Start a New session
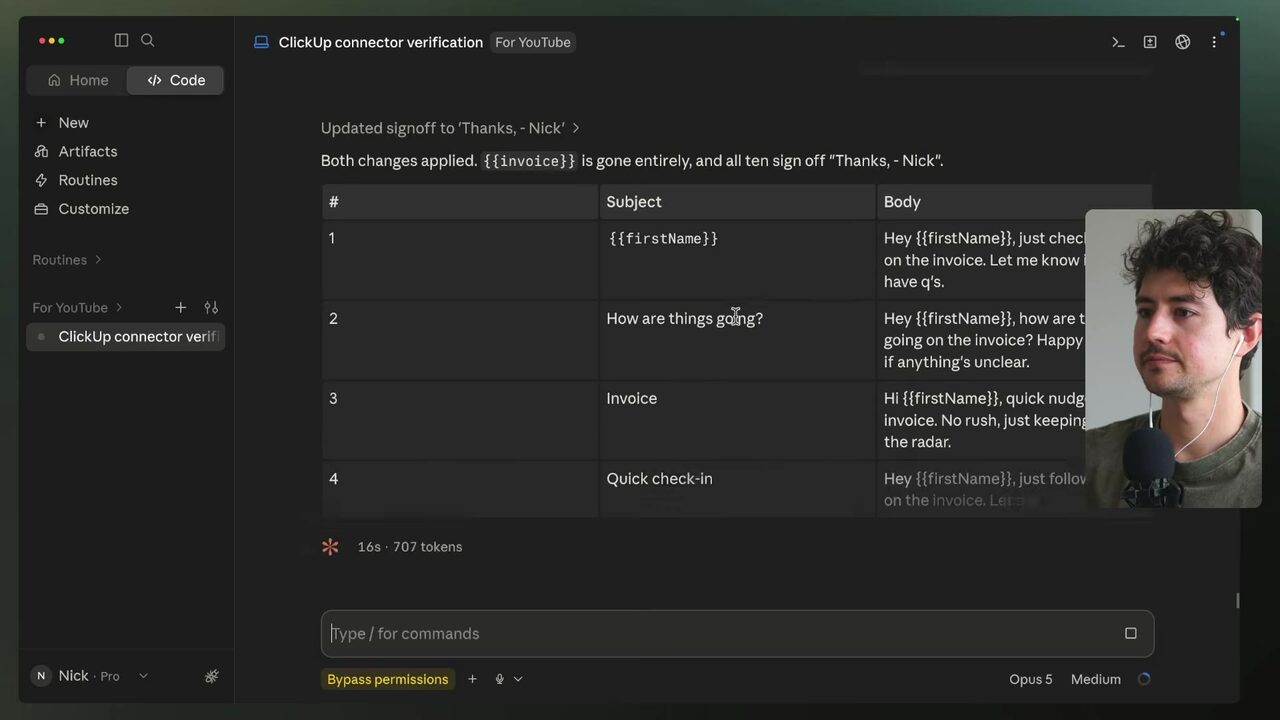 pyautogui.click(x=62, y=122)
